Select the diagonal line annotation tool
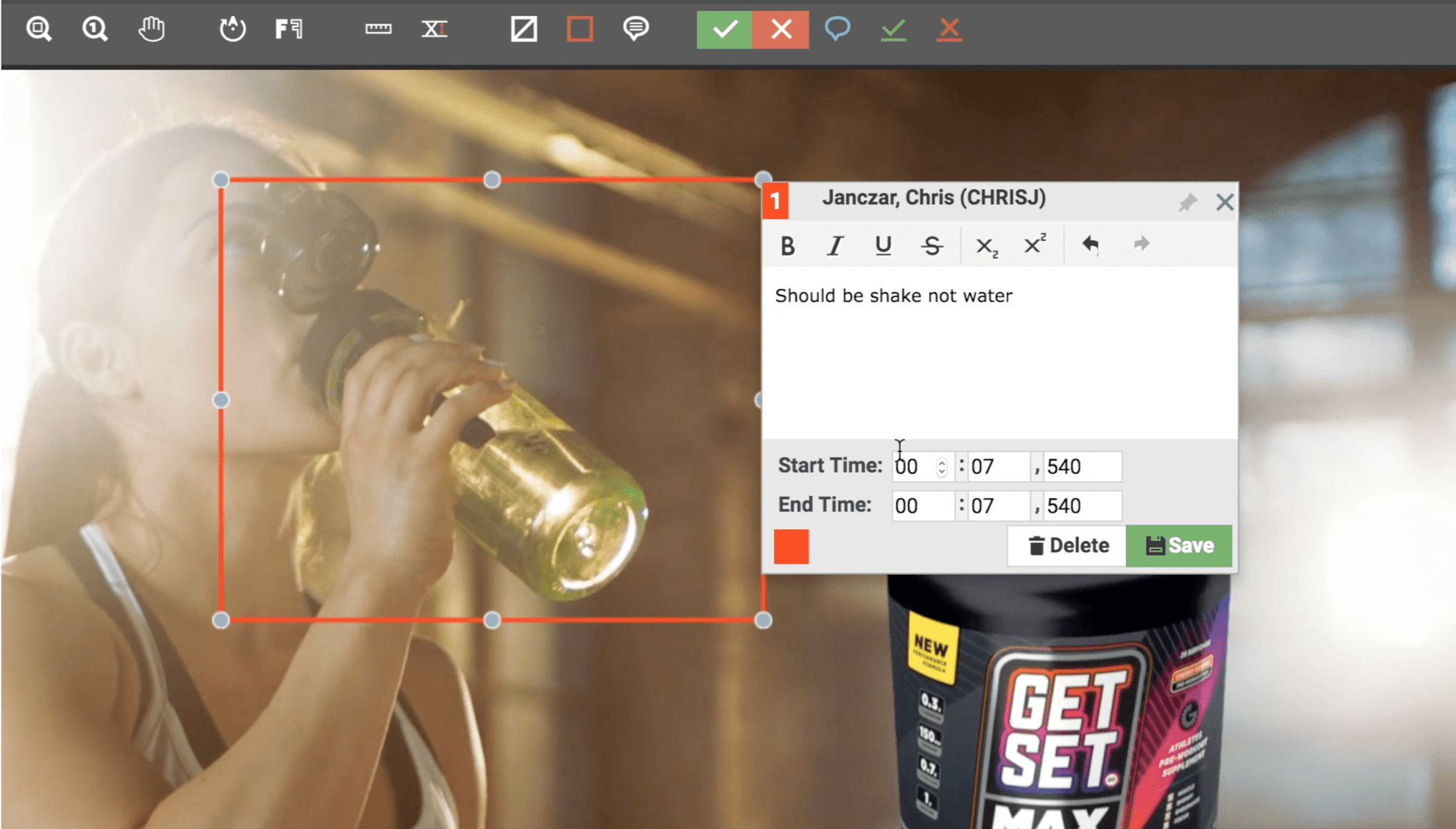Viewport: 1456px width, 829px height. point(524,29)
